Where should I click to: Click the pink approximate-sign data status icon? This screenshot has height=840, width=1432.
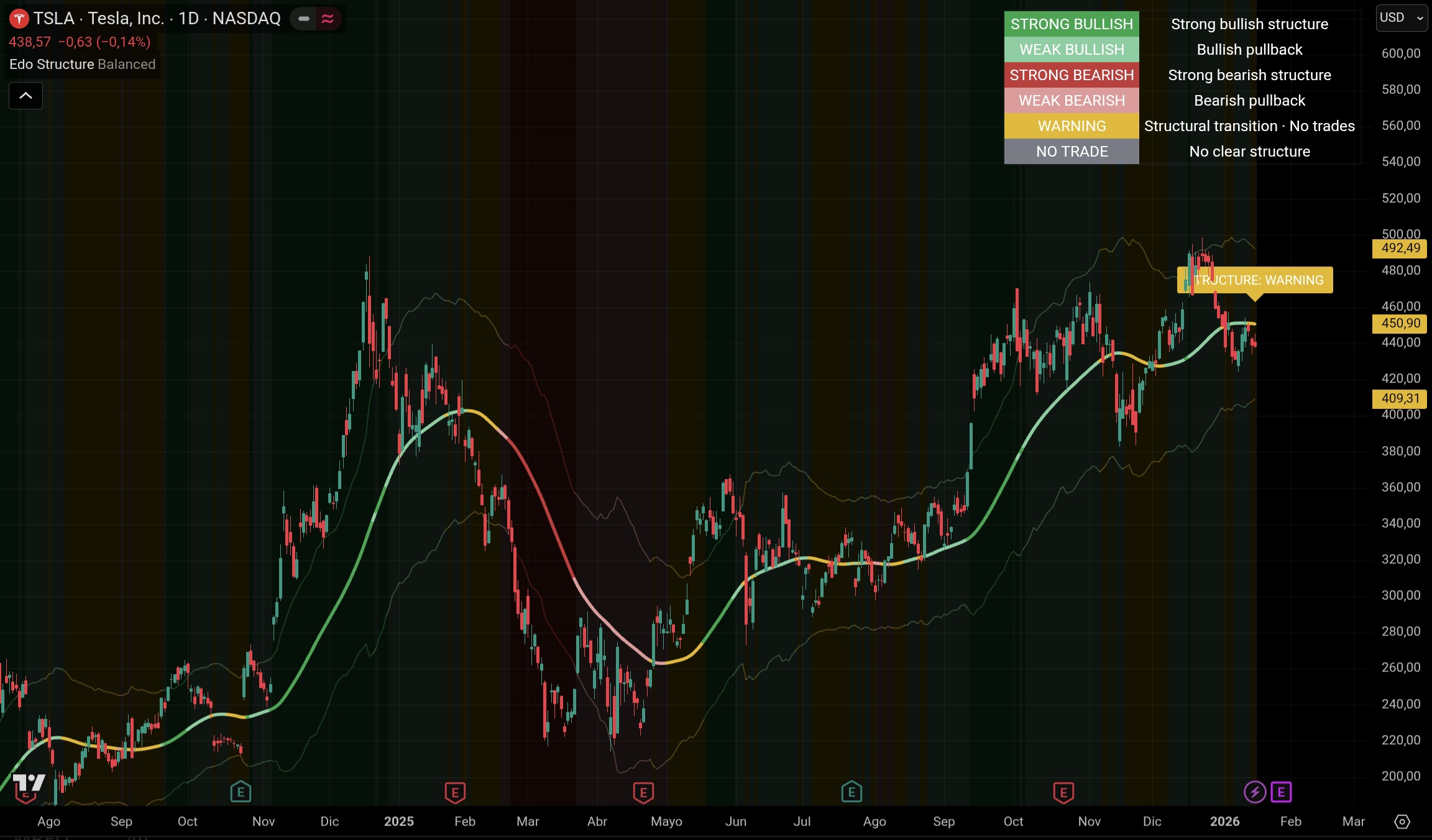[328, 19]
